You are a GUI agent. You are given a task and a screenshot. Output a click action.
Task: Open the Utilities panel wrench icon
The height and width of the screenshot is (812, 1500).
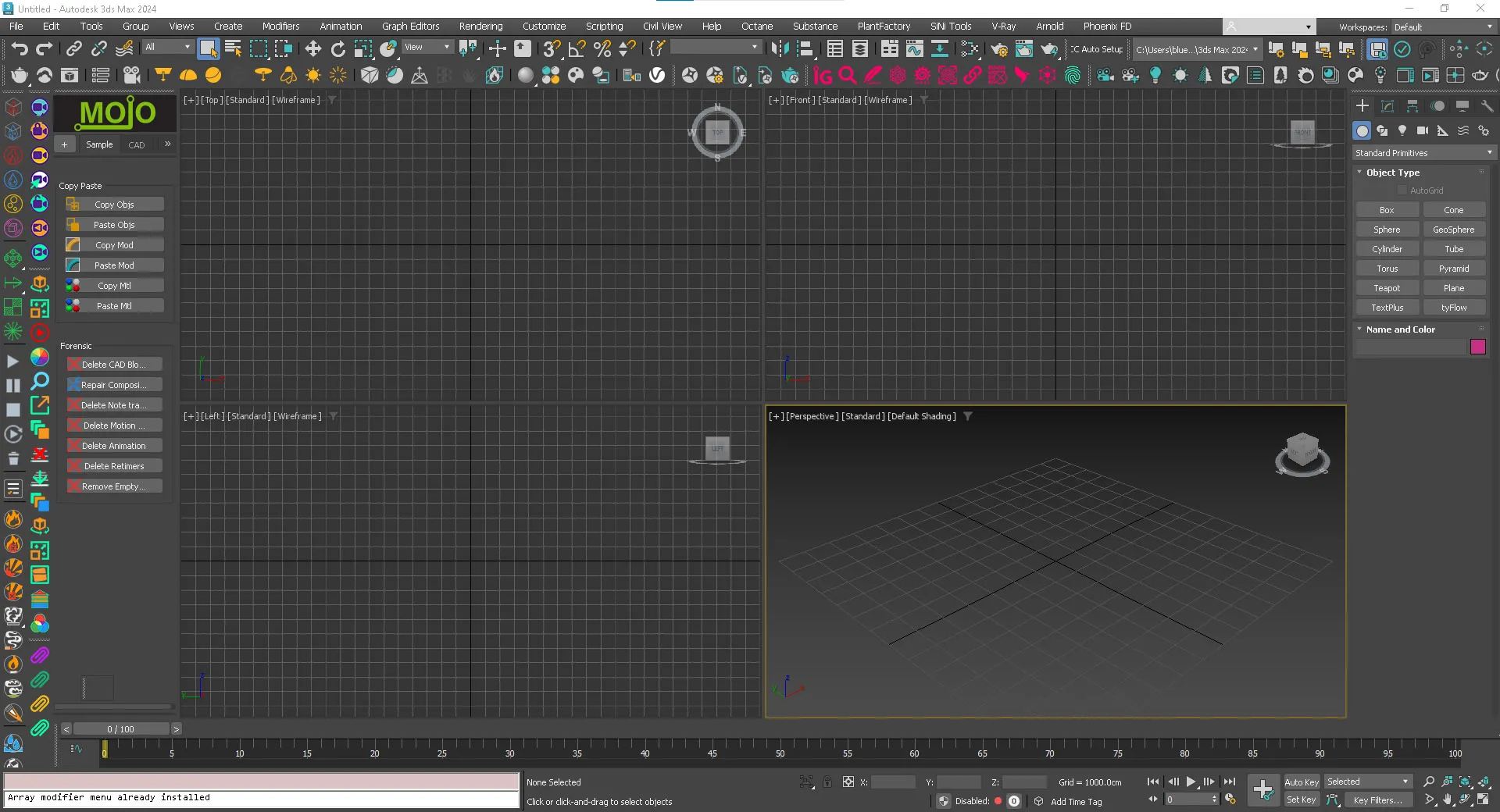[x=1487, y=106]
